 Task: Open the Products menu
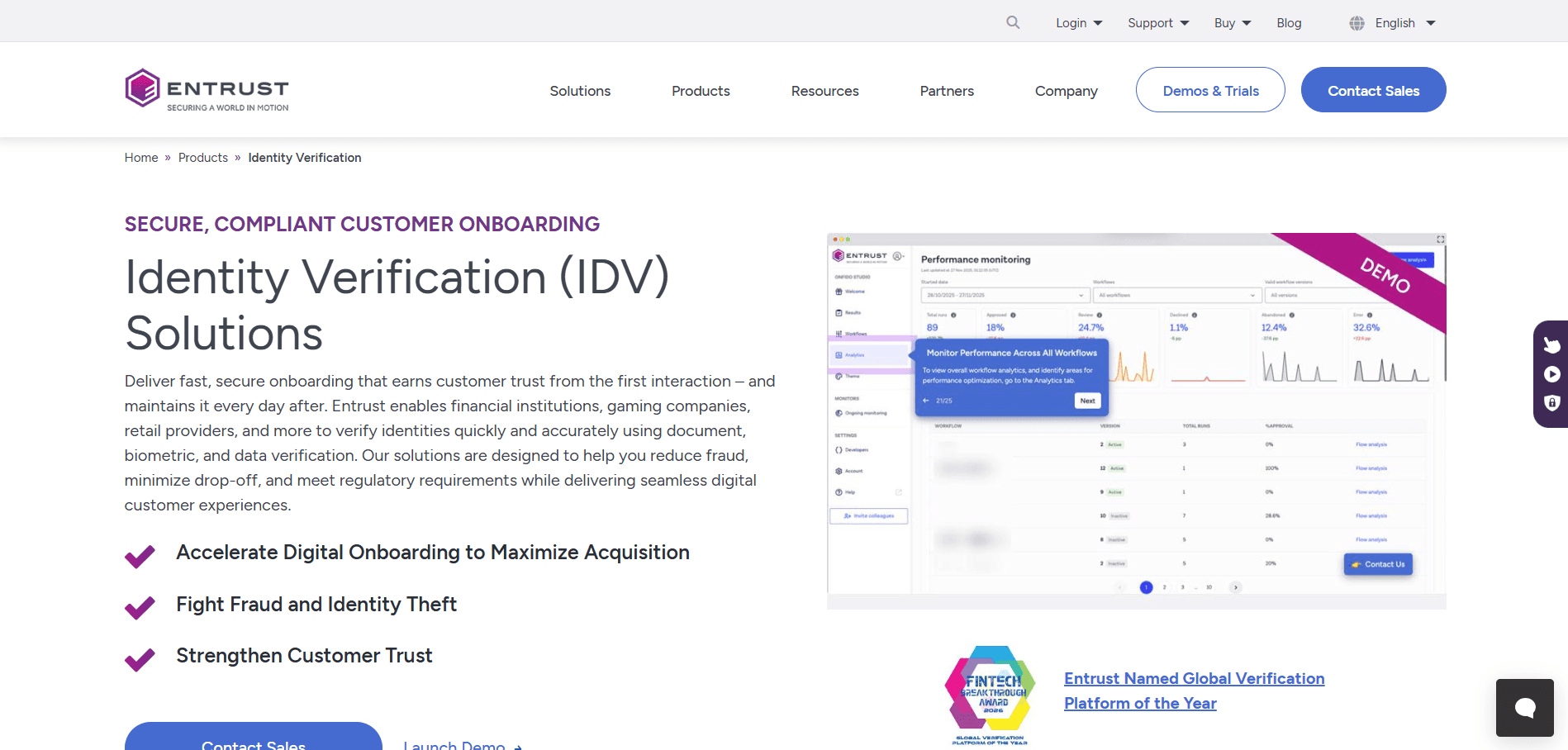pos(701,91)
